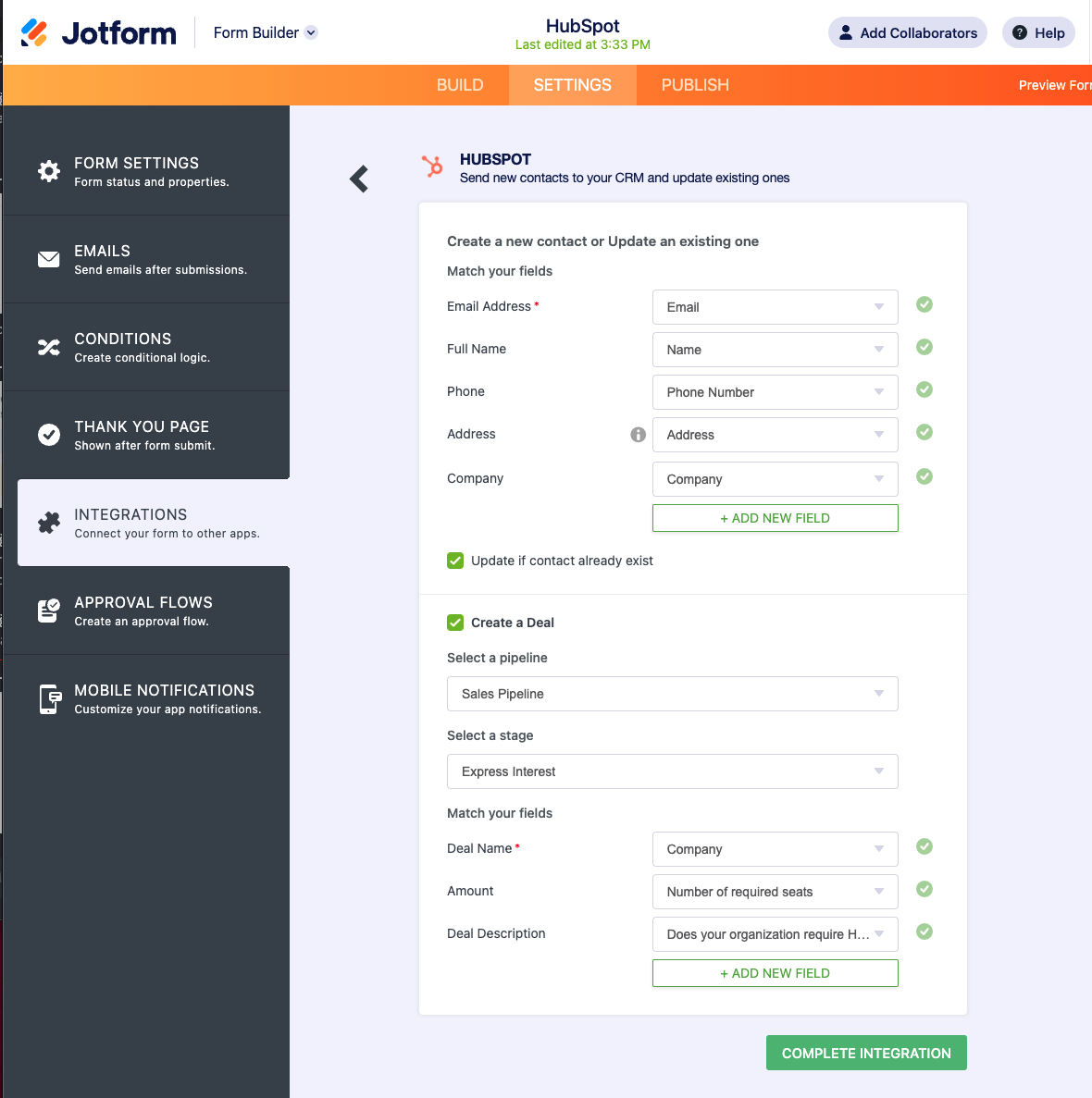Open the Amount field dropdown

[776, 892]
